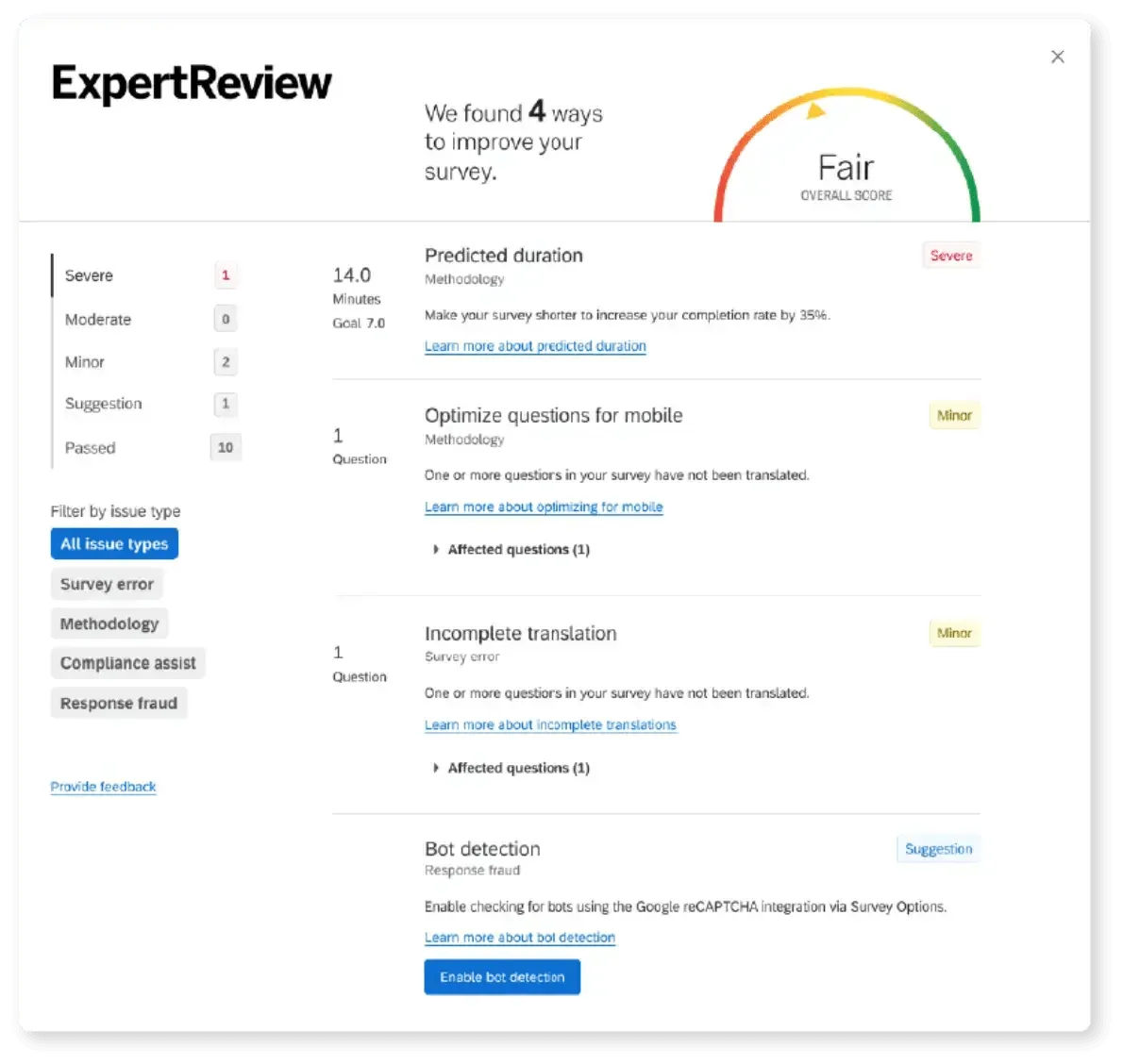Filter by Methodology issue type
The width and height of the screenshot is (1123, 1064).
click(x=109, y=623)
